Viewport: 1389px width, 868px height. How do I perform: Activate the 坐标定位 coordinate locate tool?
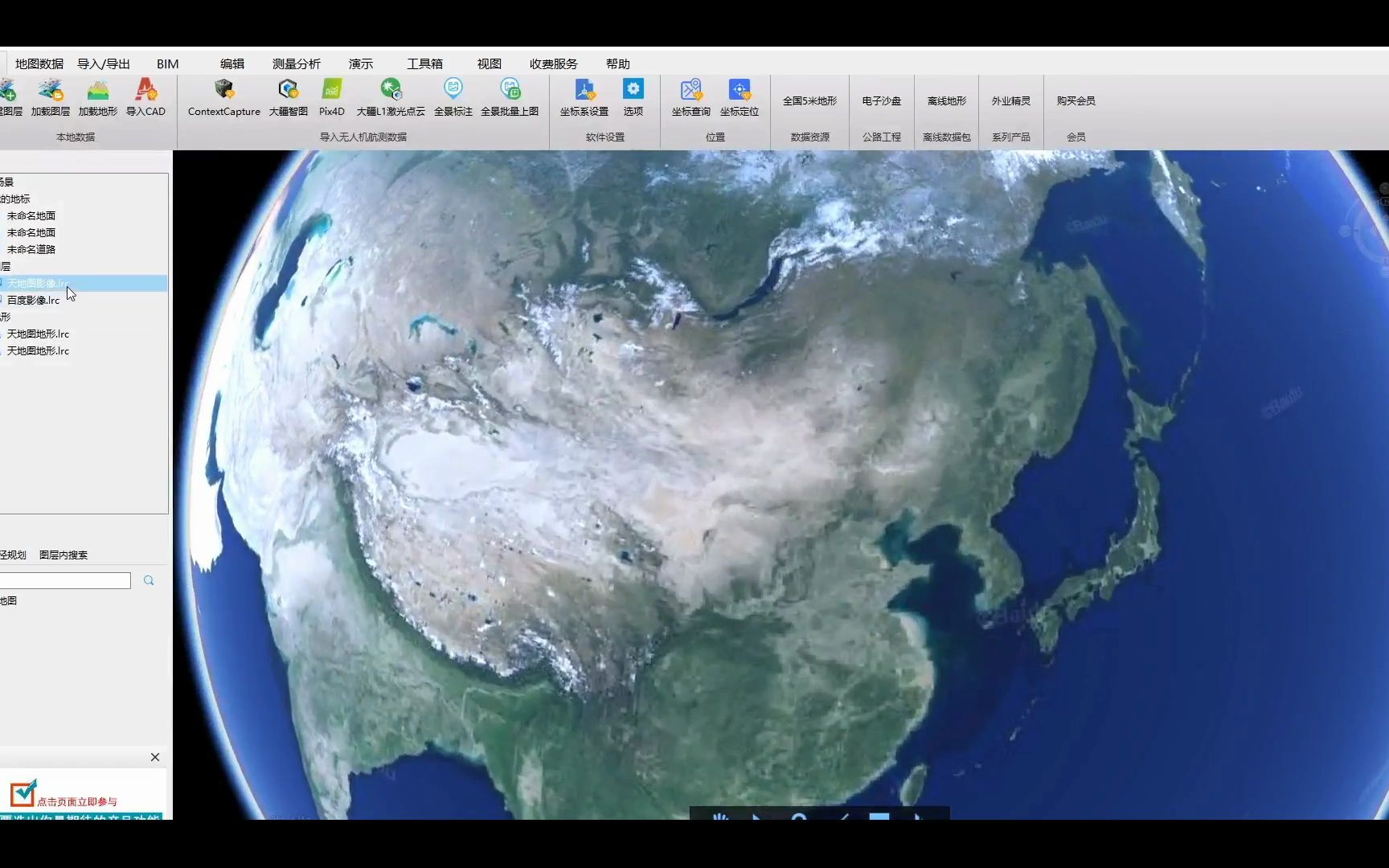[x=740, y=98]
